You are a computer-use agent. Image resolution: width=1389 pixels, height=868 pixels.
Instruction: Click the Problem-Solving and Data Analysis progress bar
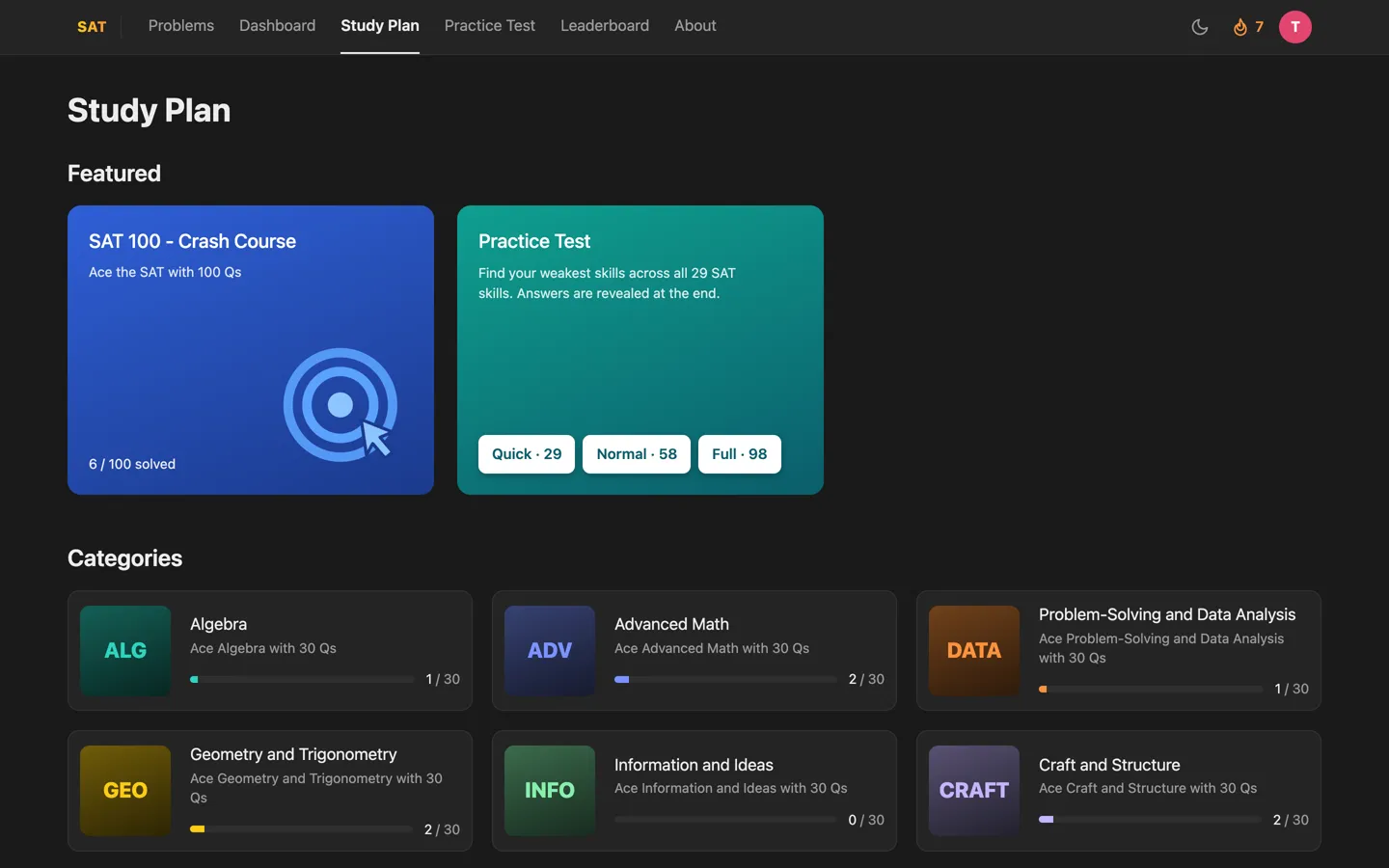tap(1151, 689)
